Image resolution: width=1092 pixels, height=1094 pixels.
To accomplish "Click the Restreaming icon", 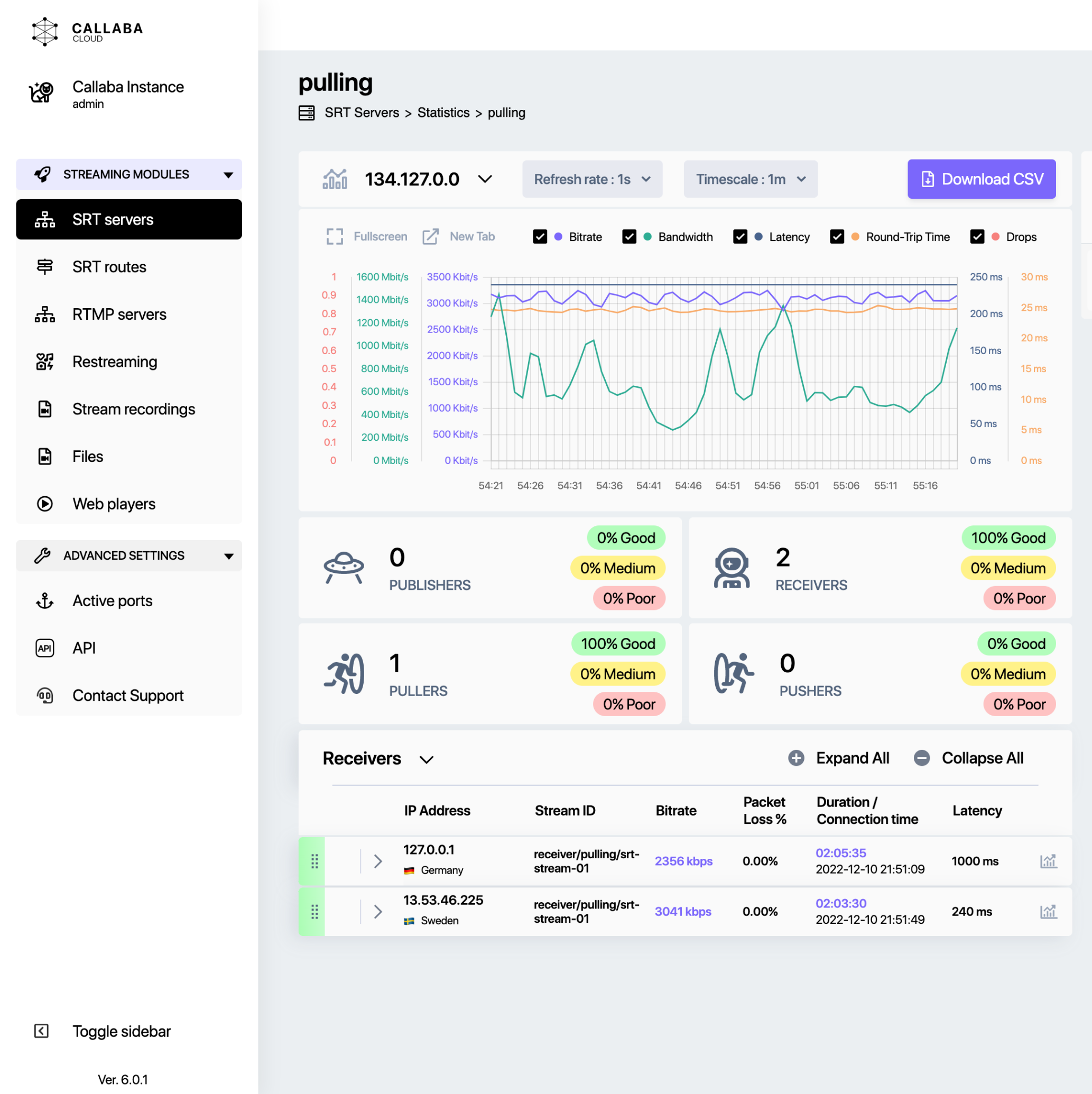I will point(45,362).
